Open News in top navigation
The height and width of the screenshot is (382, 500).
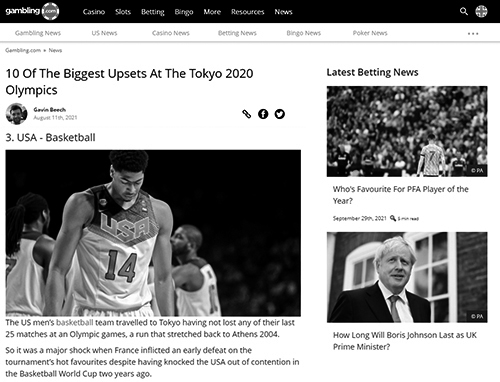click(283, 12)
